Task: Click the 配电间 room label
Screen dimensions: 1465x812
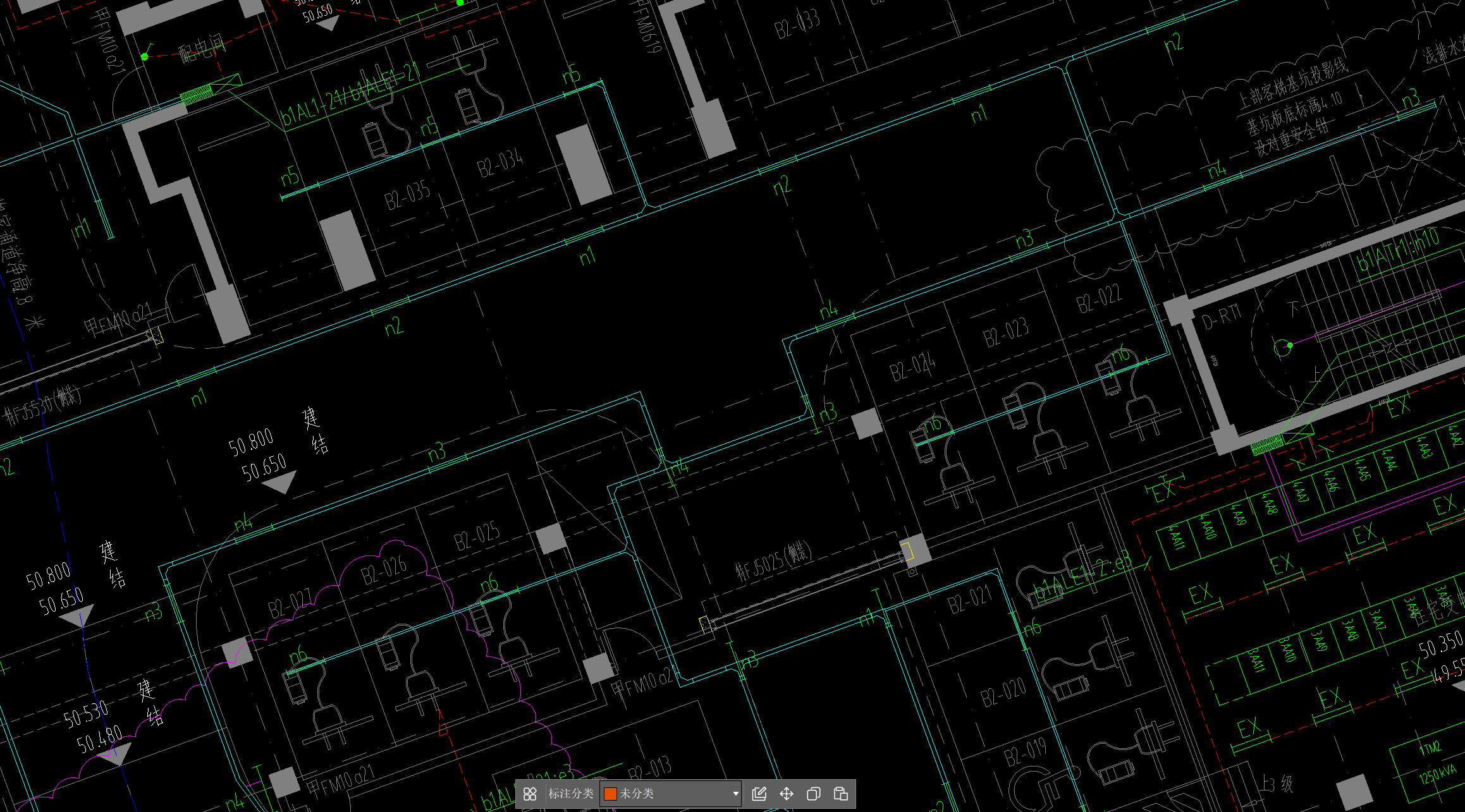Action: click(x=202, y=49)
